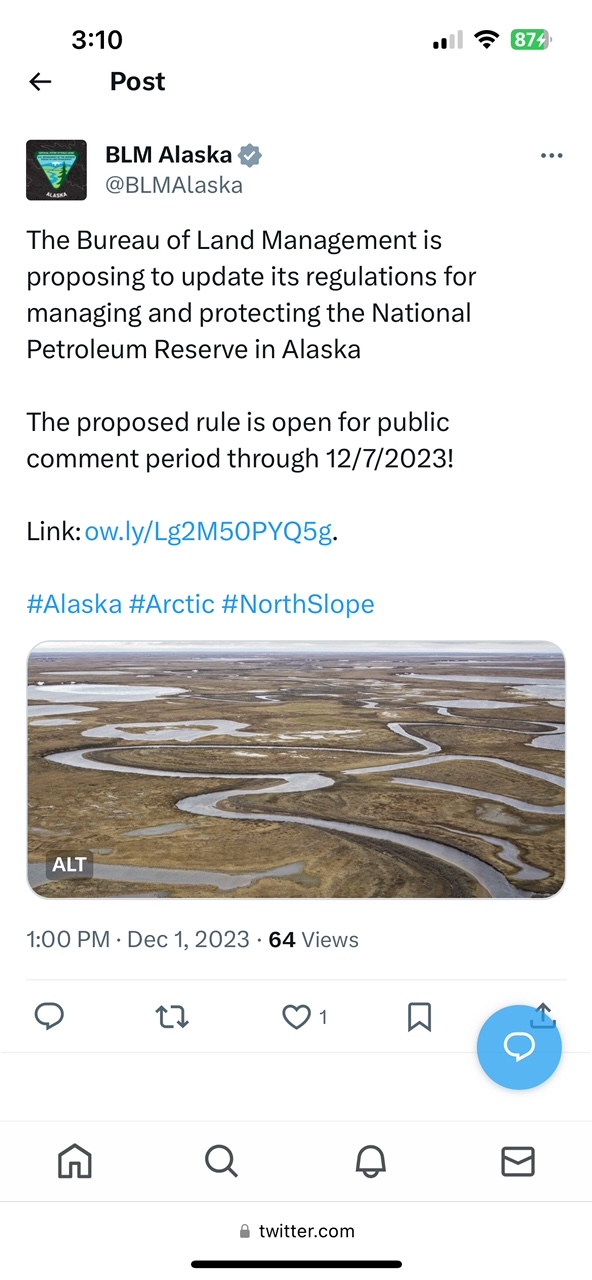Viewport: 592px width, 1280px height.
Task: Retweet the post using the repost icon
Action: (171, 1016)
